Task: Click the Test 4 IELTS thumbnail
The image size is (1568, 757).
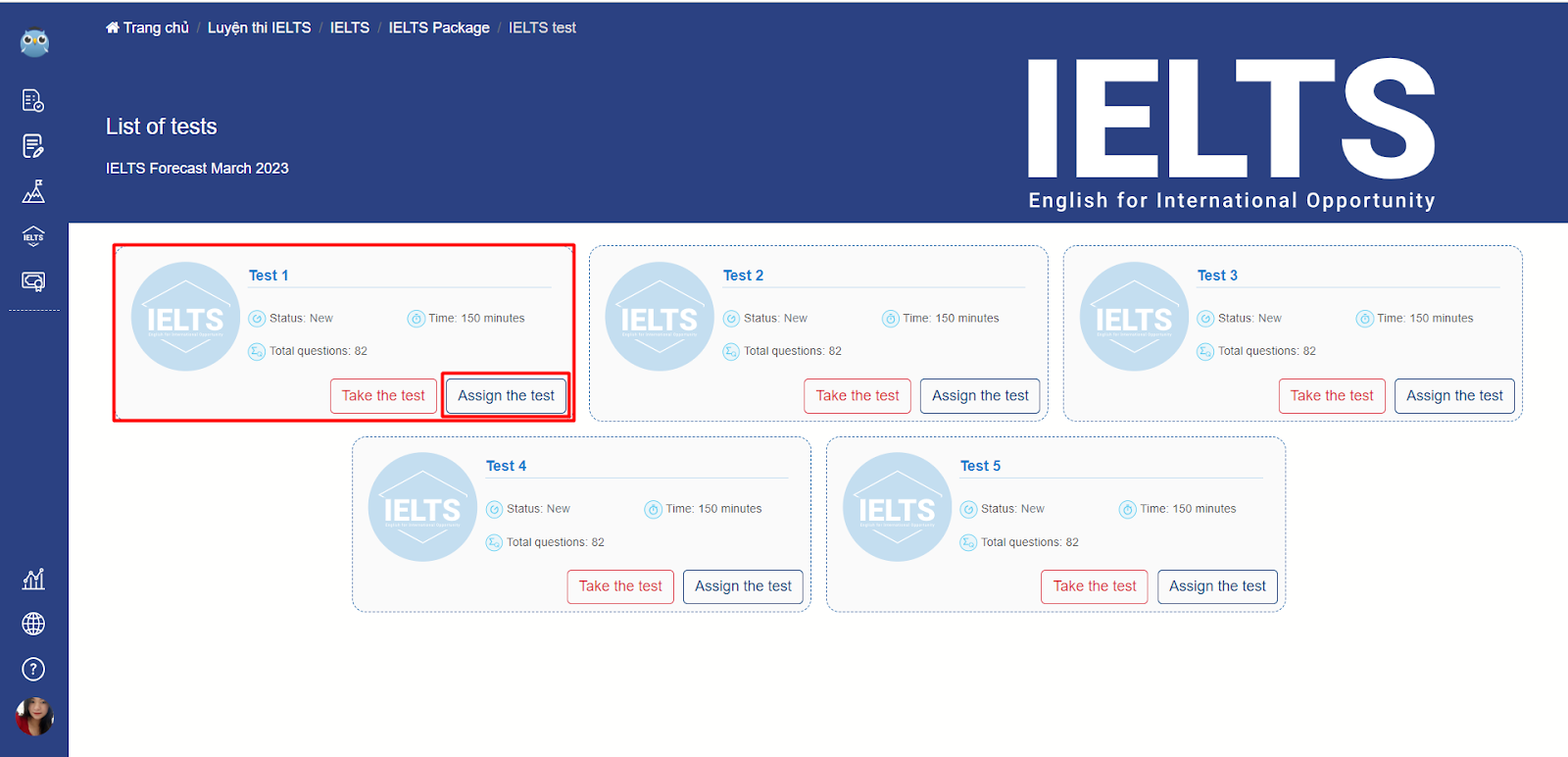Action: tap(422, 507)
